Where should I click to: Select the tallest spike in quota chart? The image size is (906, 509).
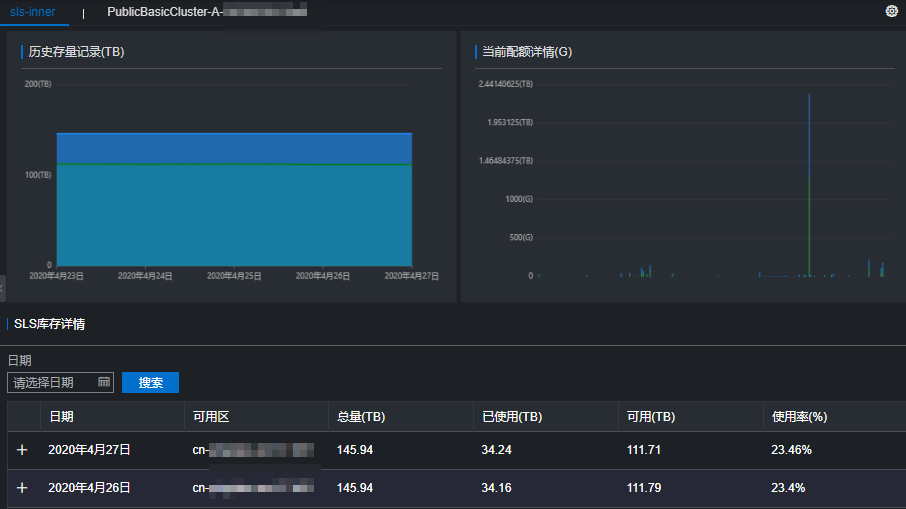click(x=809, y=185)
